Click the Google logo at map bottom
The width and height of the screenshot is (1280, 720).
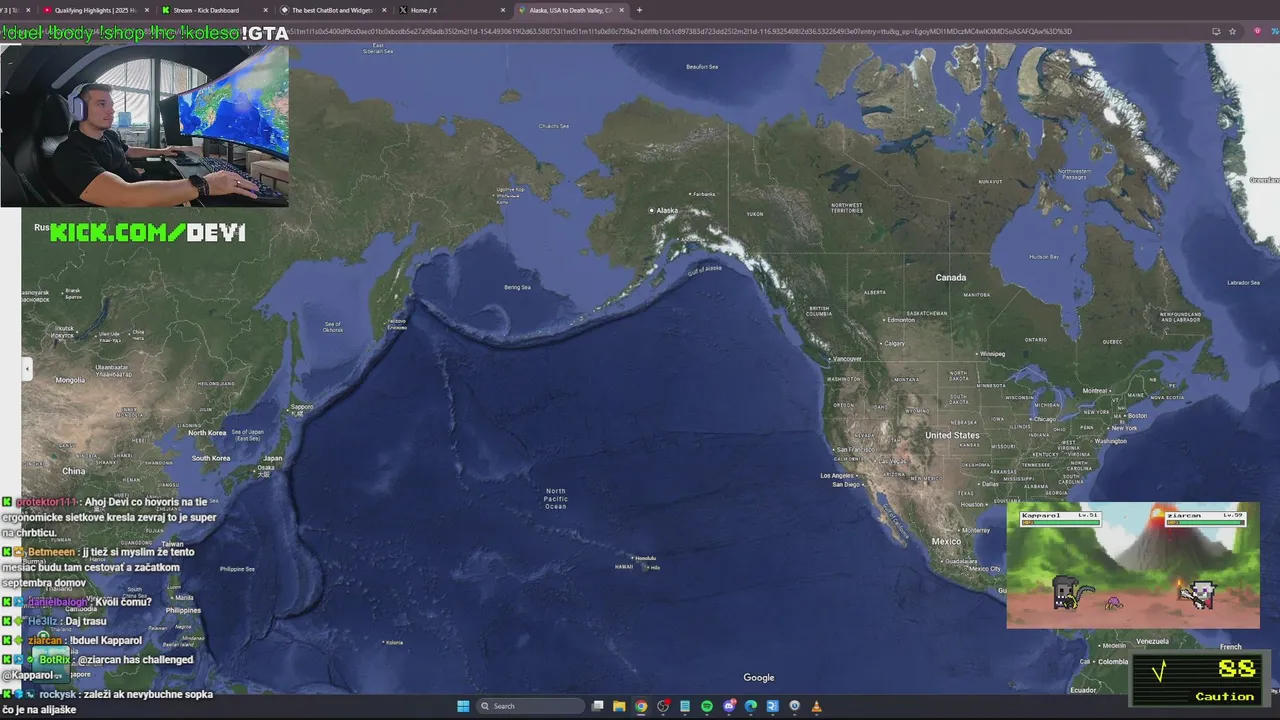759,677
